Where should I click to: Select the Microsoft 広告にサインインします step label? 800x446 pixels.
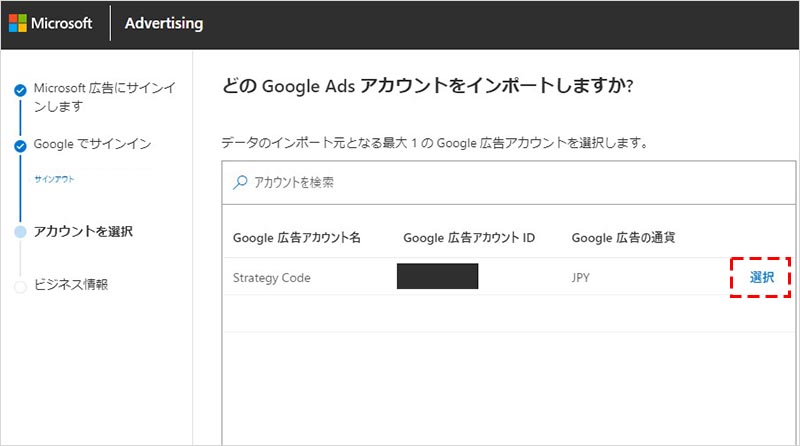click(104, 97)
